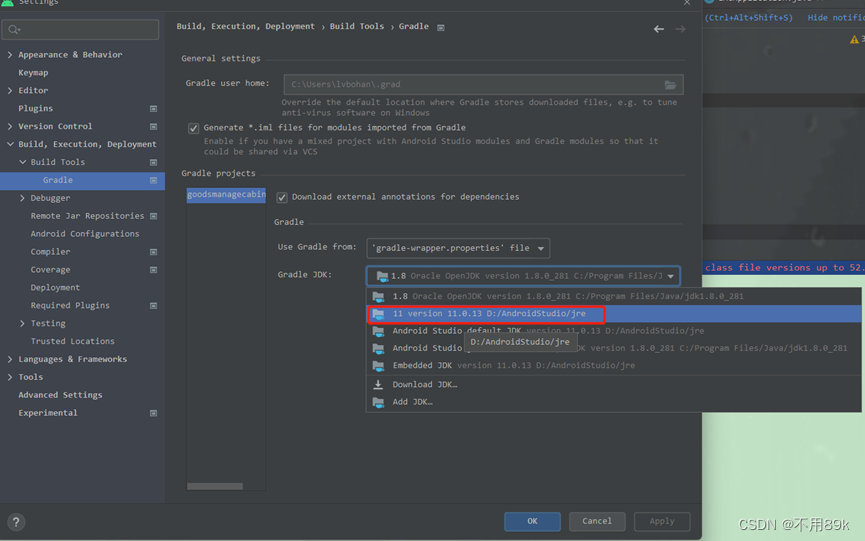The width and height of the screenshot is (865, 541).
Task: Collapse the Build Tools node
Action: 23,162
